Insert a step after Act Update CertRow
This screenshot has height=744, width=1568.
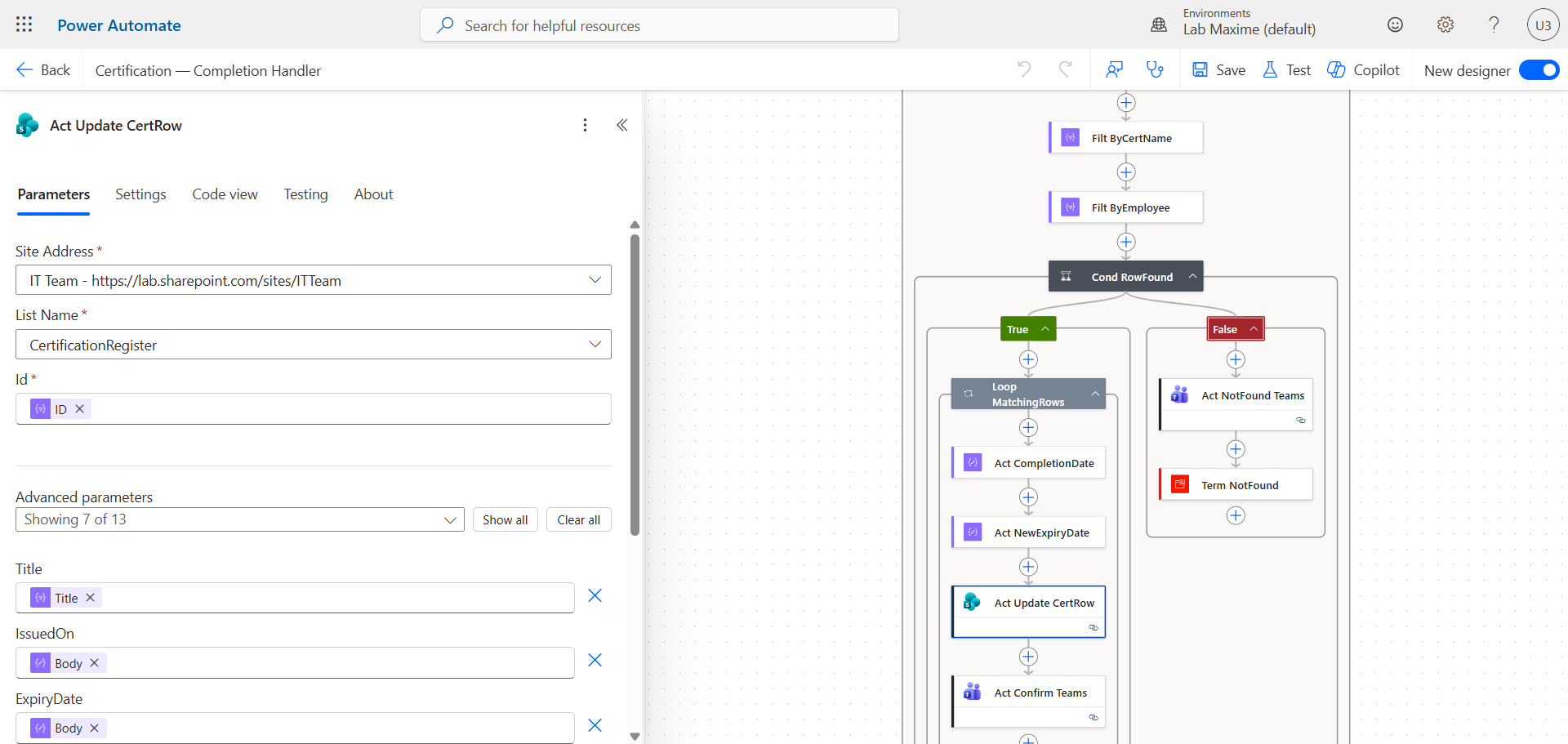1028,657
